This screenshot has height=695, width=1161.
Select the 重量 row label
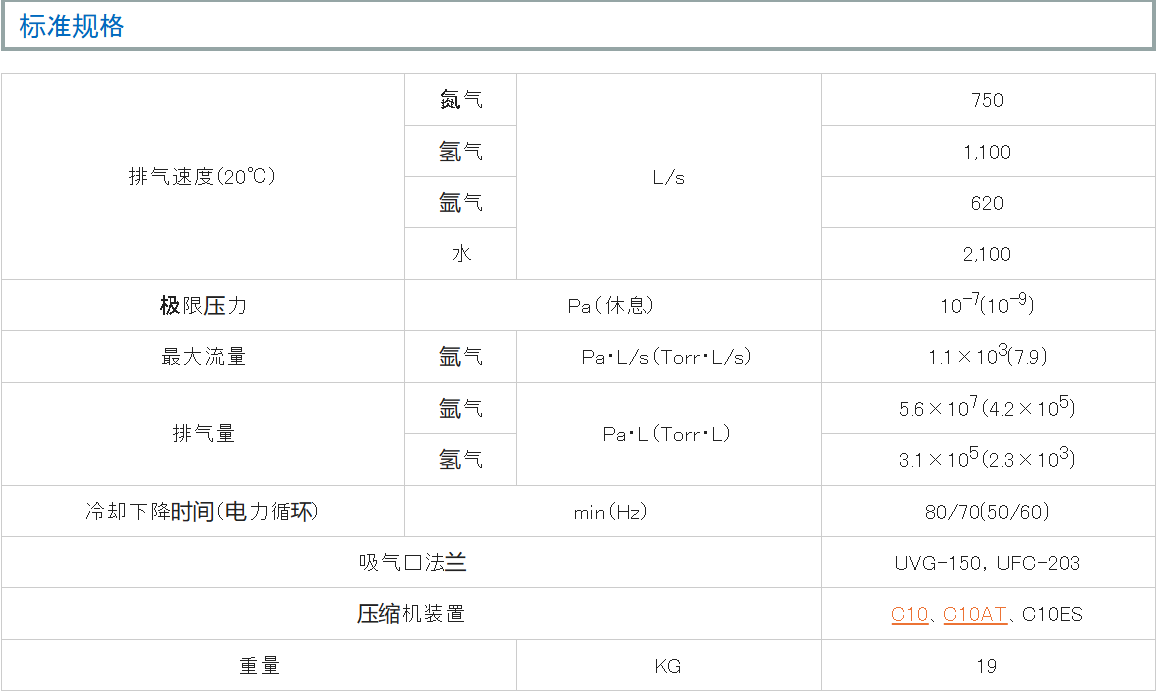[259, 665]
